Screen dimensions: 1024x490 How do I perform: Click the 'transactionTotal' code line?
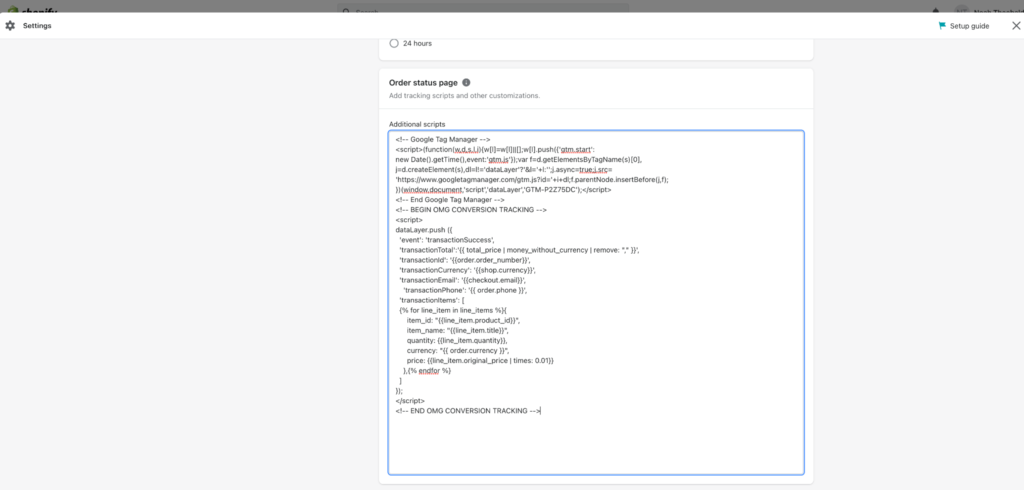tap(519, 250)
